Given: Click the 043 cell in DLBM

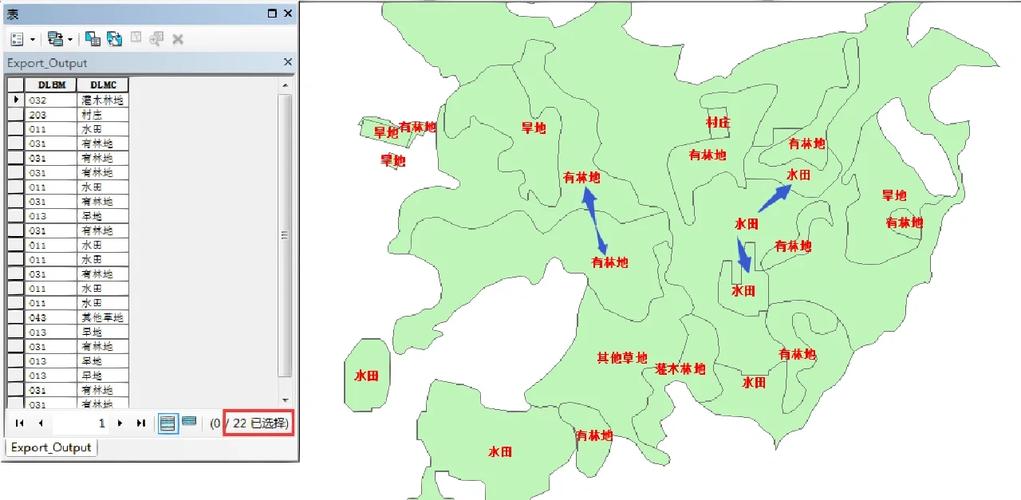Looking at the screenshot, I should click(51, 318).
